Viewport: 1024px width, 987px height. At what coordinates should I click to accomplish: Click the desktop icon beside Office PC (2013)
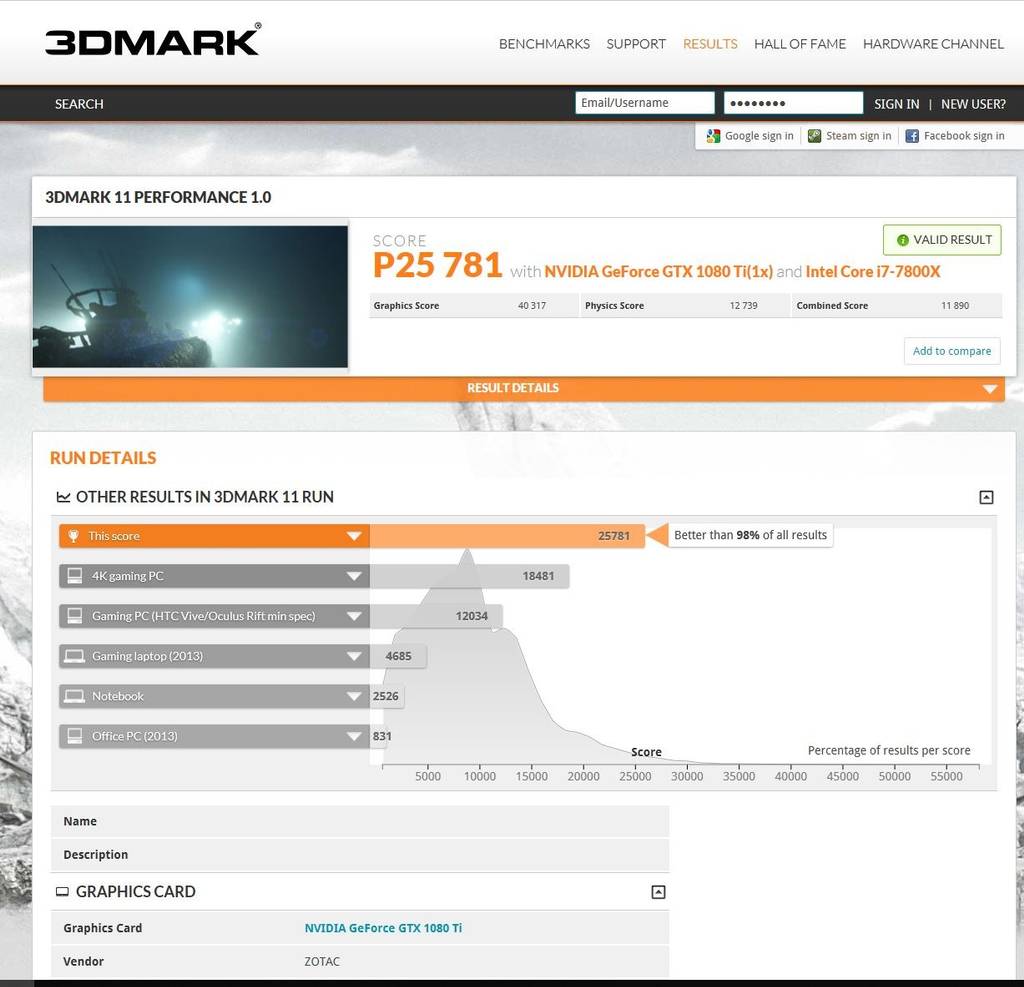[x=74, y=736]
